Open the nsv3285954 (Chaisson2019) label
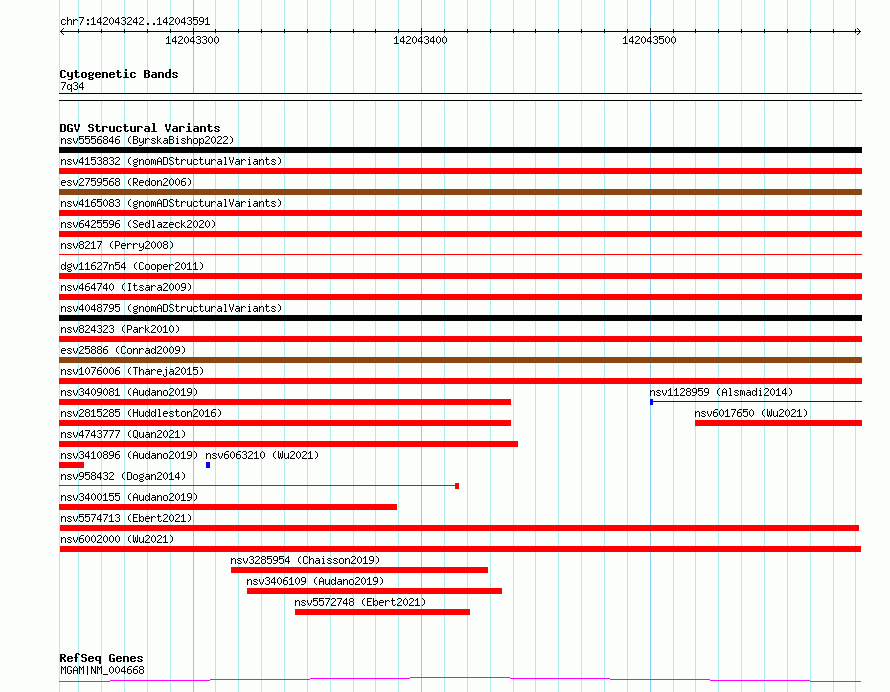 pos(305,560)
